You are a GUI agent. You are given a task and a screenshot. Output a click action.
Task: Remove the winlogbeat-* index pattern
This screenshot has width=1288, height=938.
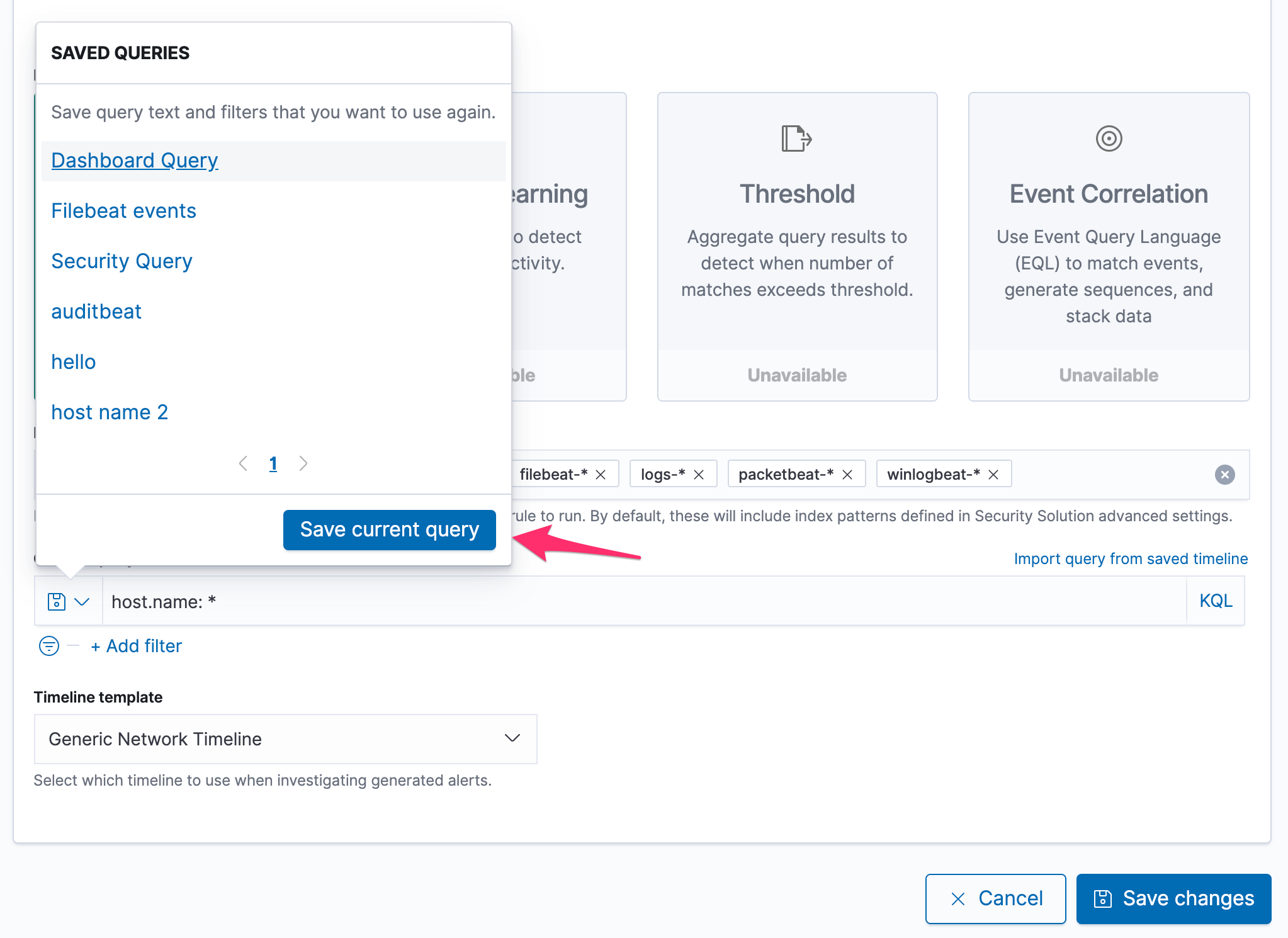[x=993, y=475]
